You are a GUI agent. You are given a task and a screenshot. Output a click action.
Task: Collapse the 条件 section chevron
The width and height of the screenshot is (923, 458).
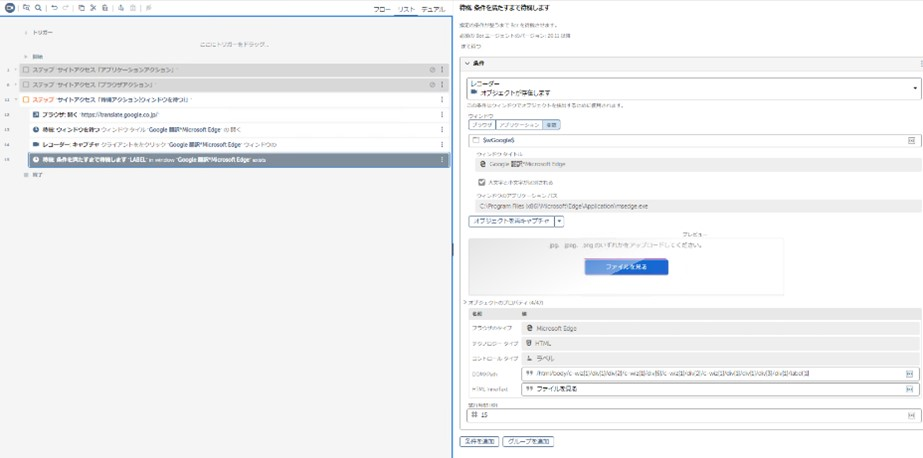tap(467, 63)
